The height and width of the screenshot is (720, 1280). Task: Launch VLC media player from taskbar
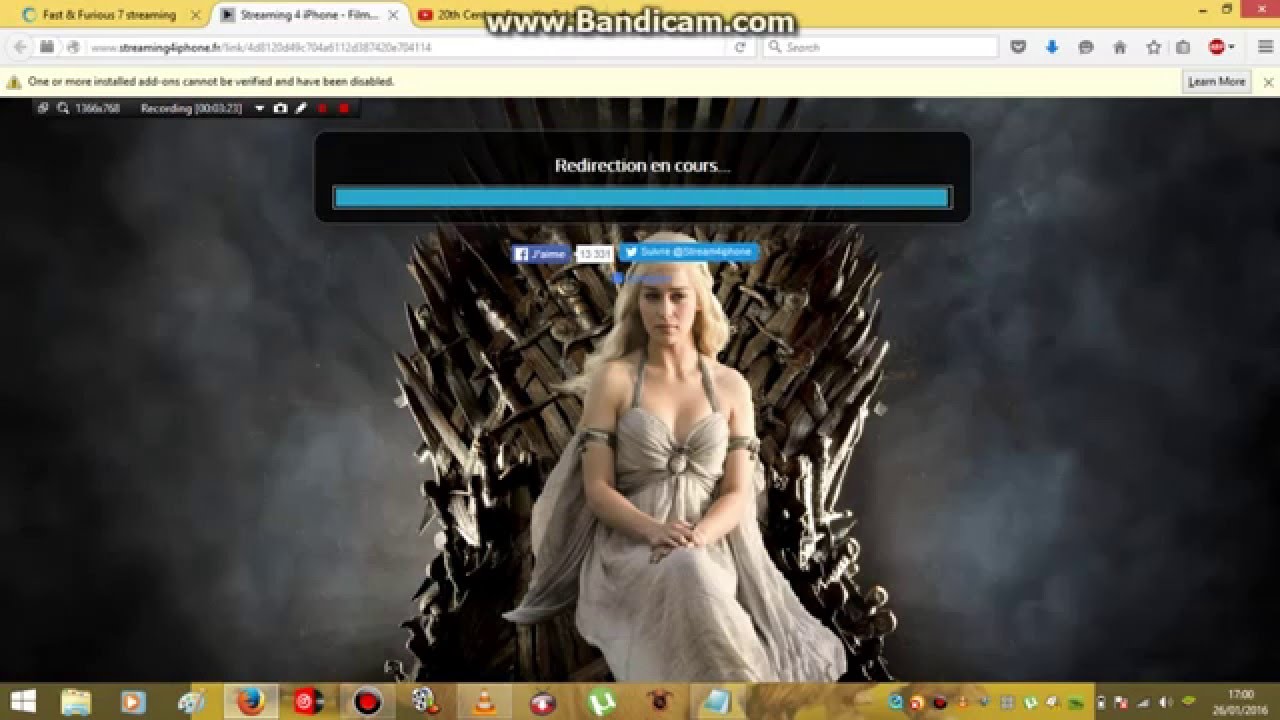click(484, 702)
